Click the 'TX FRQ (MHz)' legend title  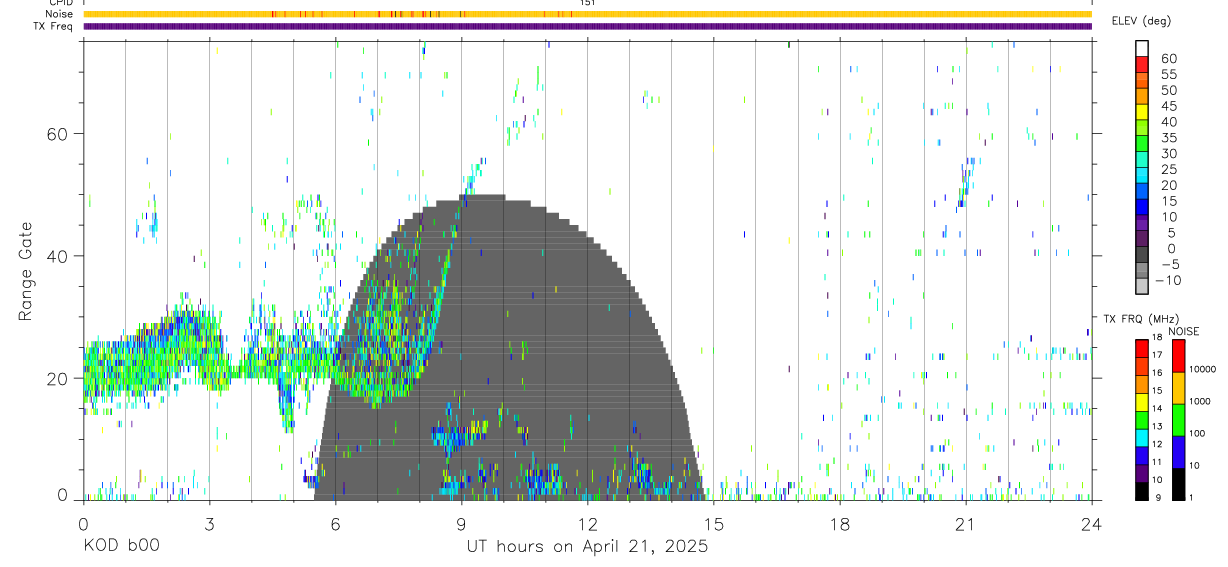(1140, 318)
